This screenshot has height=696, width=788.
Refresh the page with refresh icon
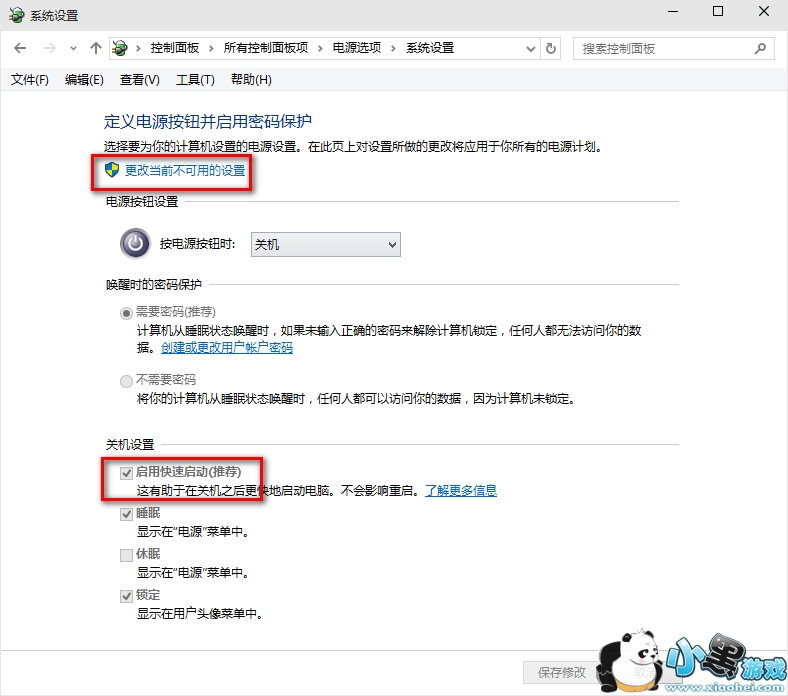point(551,49)
